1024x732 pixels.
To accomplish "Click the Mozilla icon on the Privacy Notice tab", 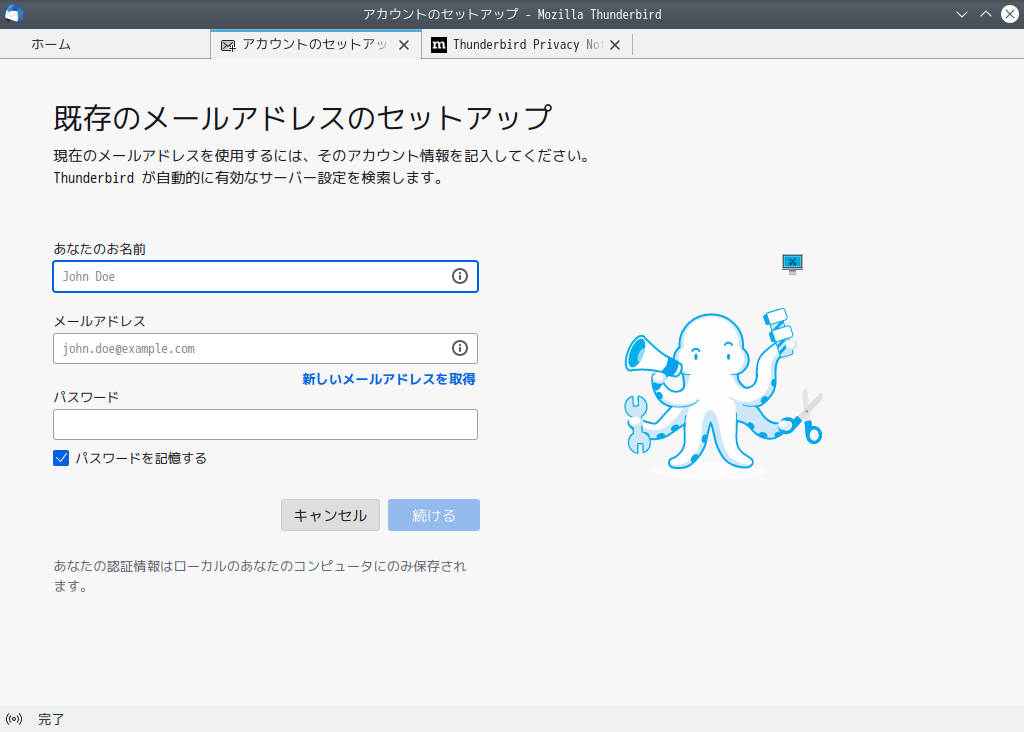I will point(439,45).
